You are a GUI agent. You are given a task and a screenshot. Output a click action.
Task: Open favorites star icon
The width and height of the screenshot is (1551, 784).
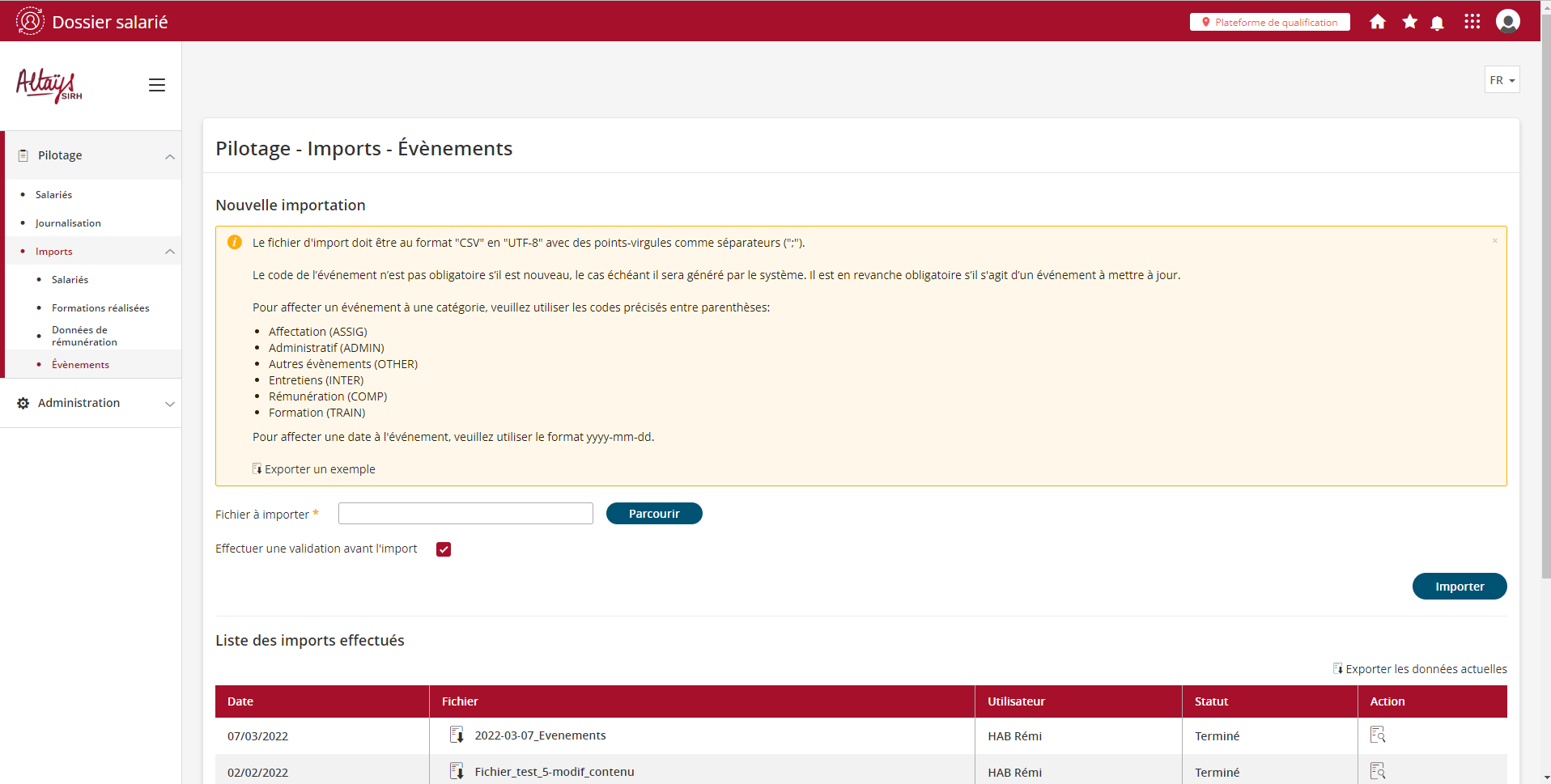point(1409,22)
